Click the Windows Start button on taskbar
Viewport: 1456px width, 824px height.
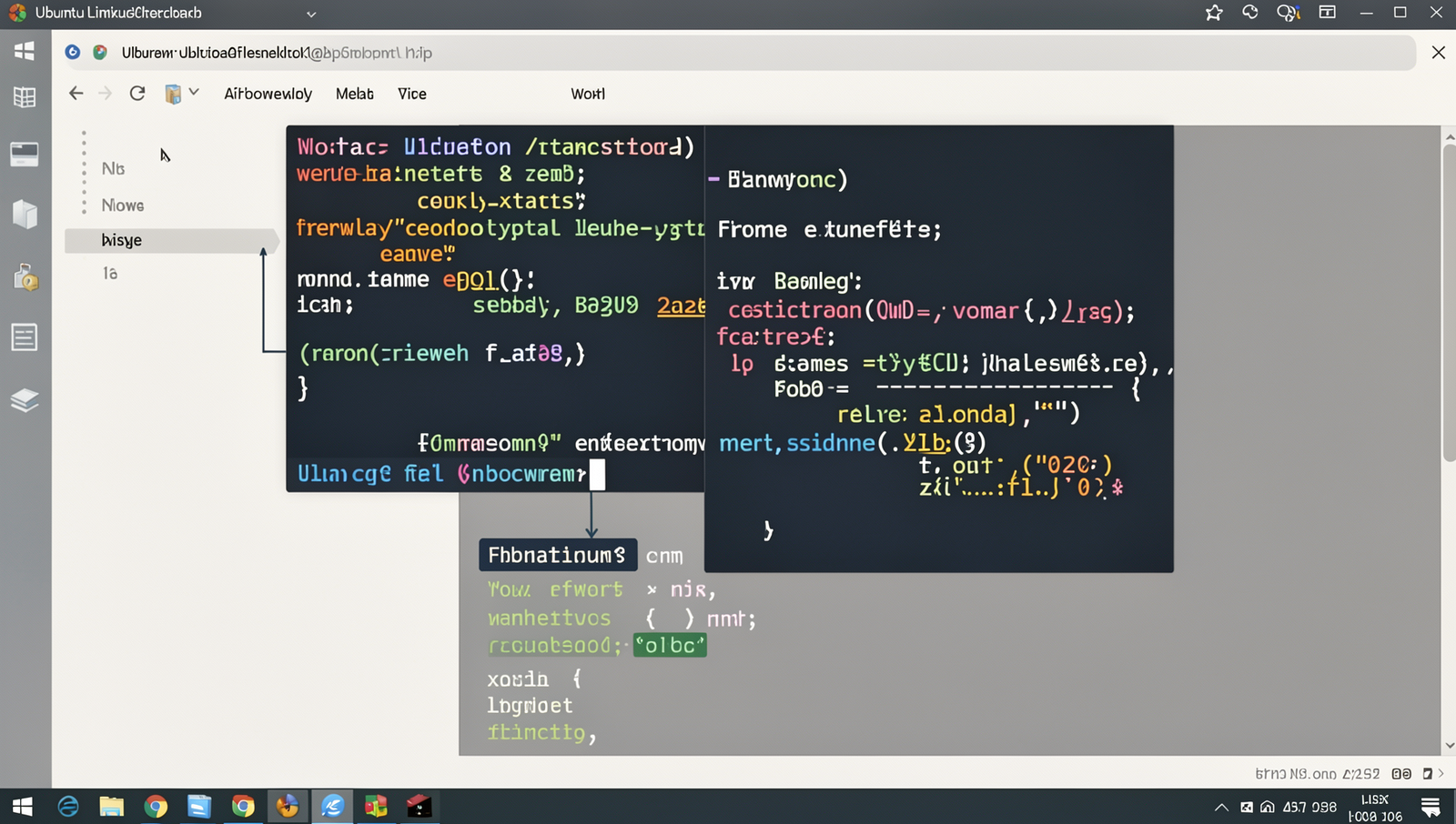click(23, 806)
